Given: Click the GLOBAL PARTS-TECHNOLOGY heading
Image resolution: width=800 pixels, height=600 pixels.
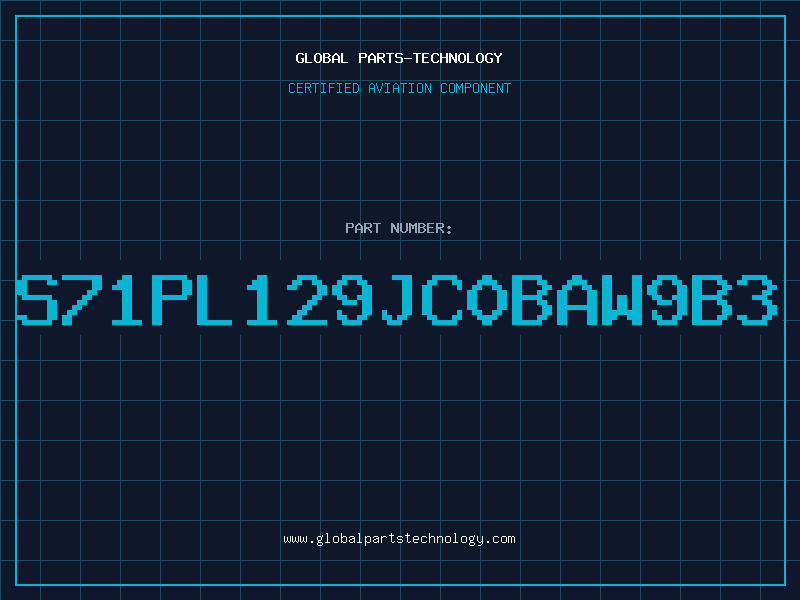Looking at the screenshot, I should tap(399, 58).
